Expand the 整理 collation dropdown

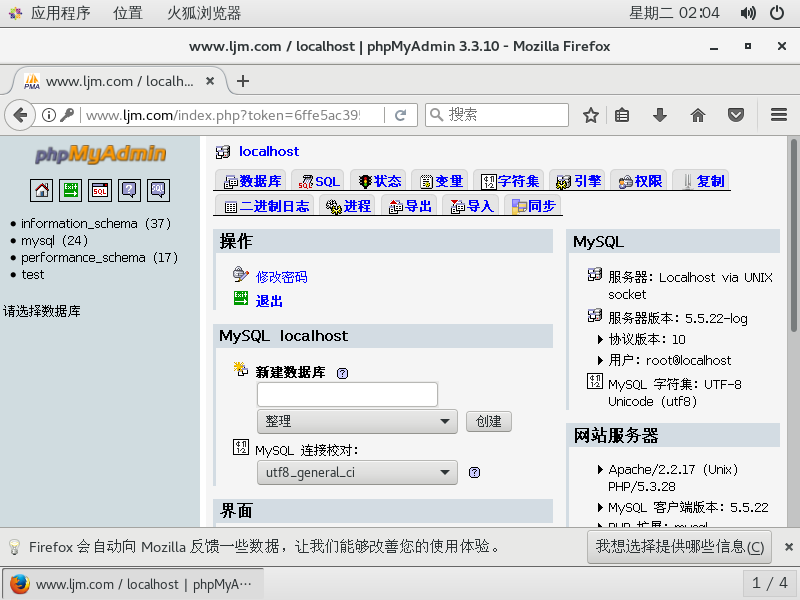click(x=357, y=421)
